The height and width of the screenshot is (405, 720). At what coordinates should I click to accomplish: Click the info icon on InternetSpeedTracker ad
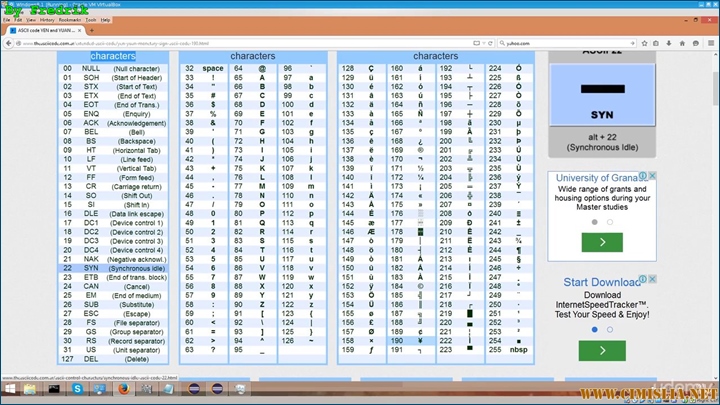tap(643, 281)
